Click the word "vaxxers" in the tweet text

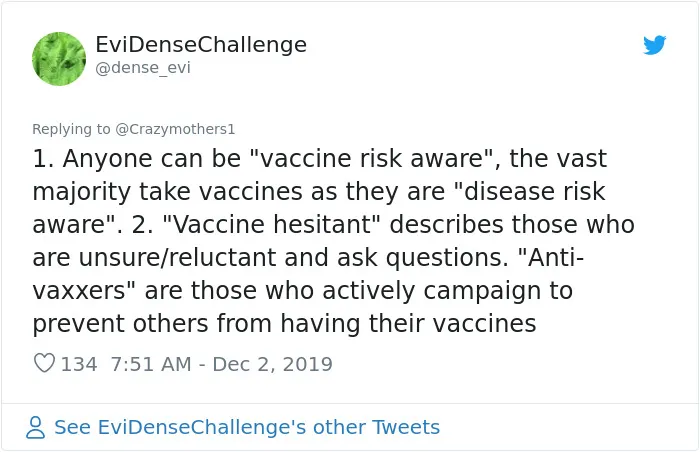(80, 291)
